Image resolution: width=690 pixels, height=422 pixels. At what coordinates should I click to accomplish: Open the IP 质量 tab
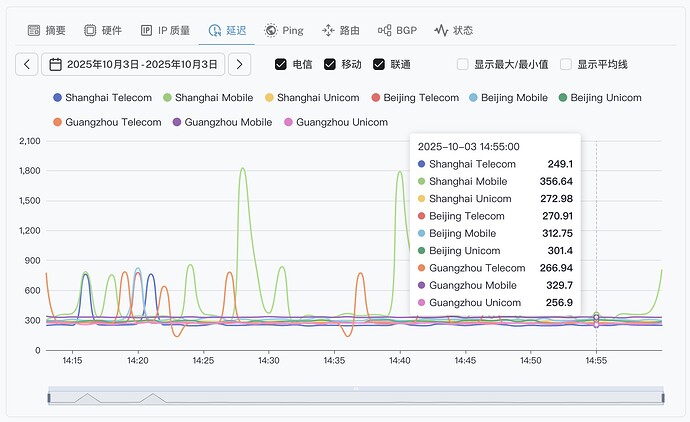(x=165, y=30)
